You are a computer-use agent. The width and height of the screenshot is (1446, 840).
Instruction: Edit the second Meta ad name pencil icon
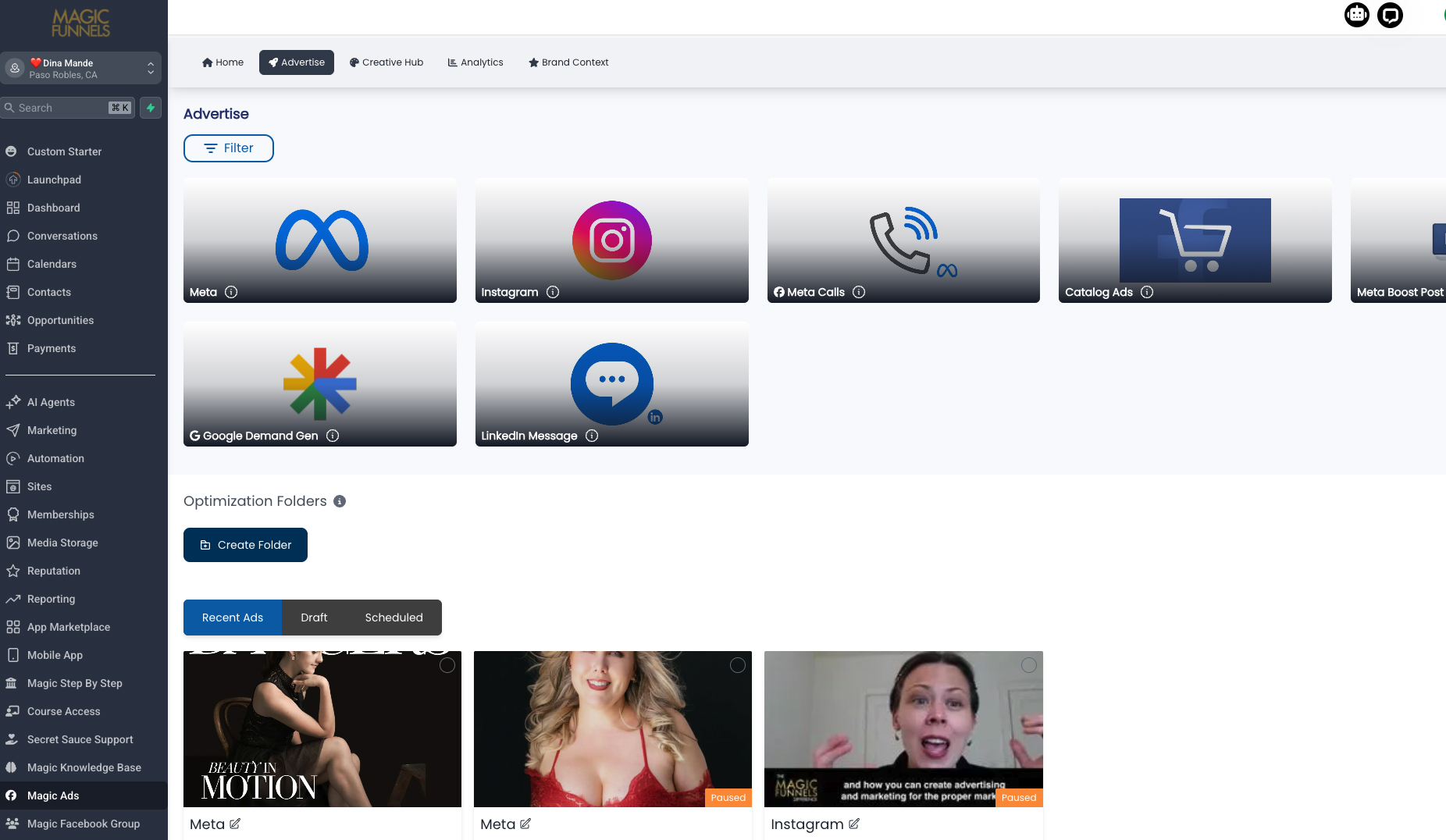coord(525,824)
